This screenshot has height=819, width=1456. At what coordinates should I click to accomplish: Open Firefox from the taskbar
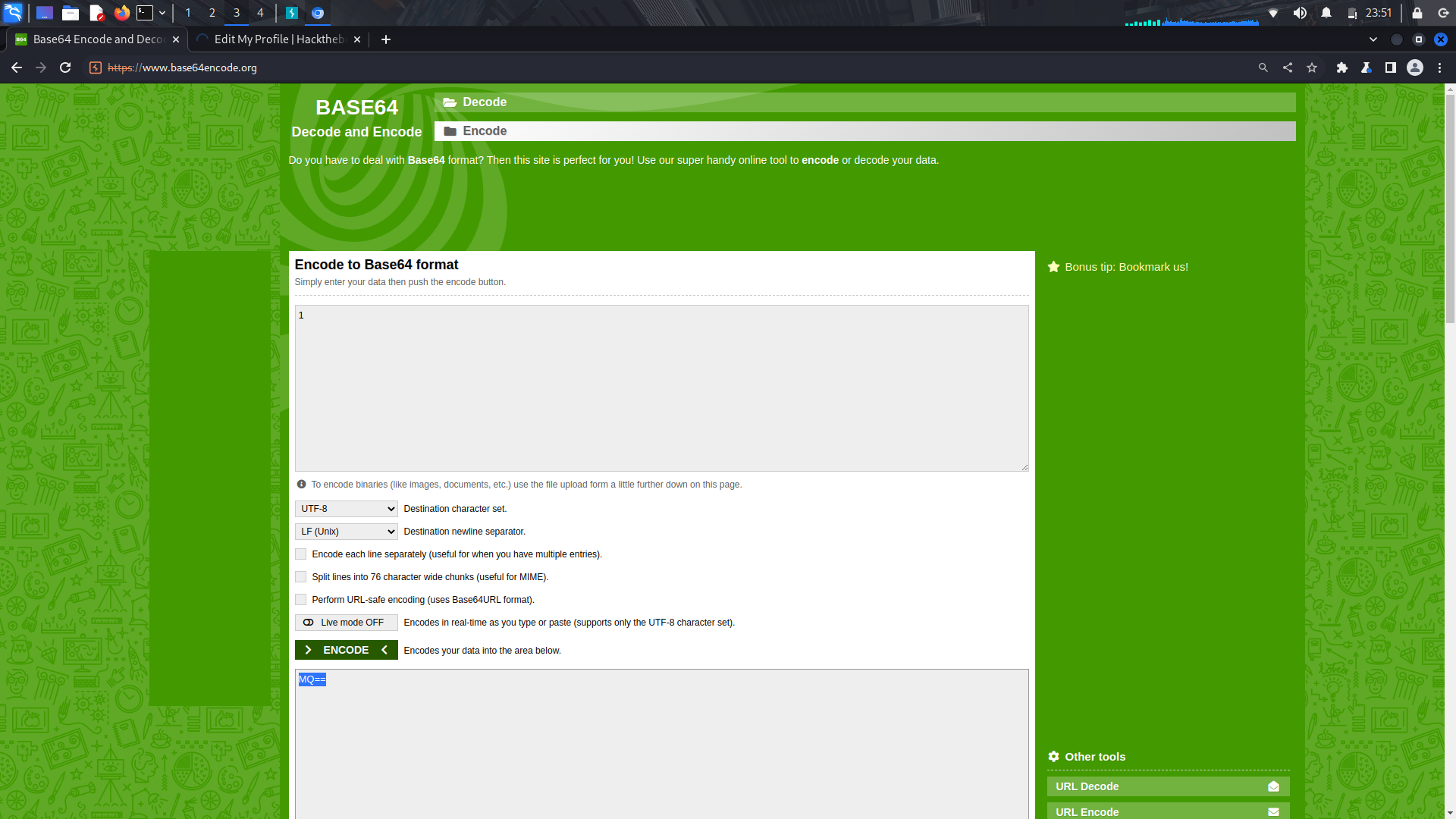click(121, 12)
